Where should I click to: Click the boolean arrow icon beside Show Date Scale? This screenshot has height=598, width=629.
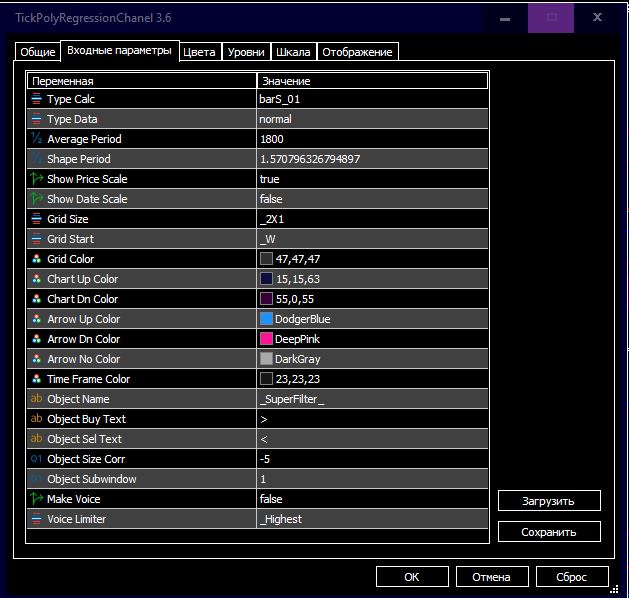coord(37,199)
